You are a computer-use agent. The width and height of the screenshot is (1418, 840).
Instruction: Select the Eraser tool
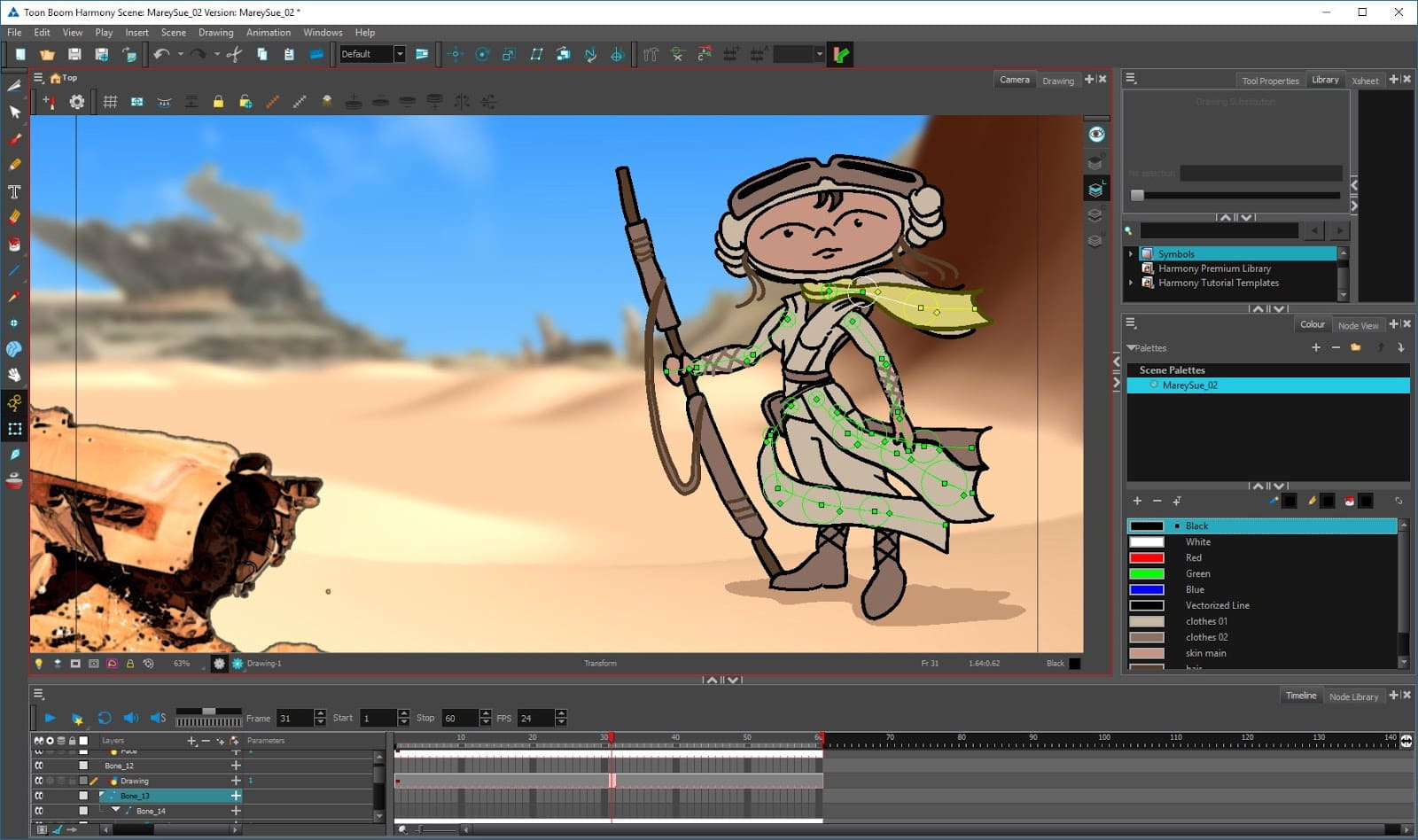[x=13, y=217]
